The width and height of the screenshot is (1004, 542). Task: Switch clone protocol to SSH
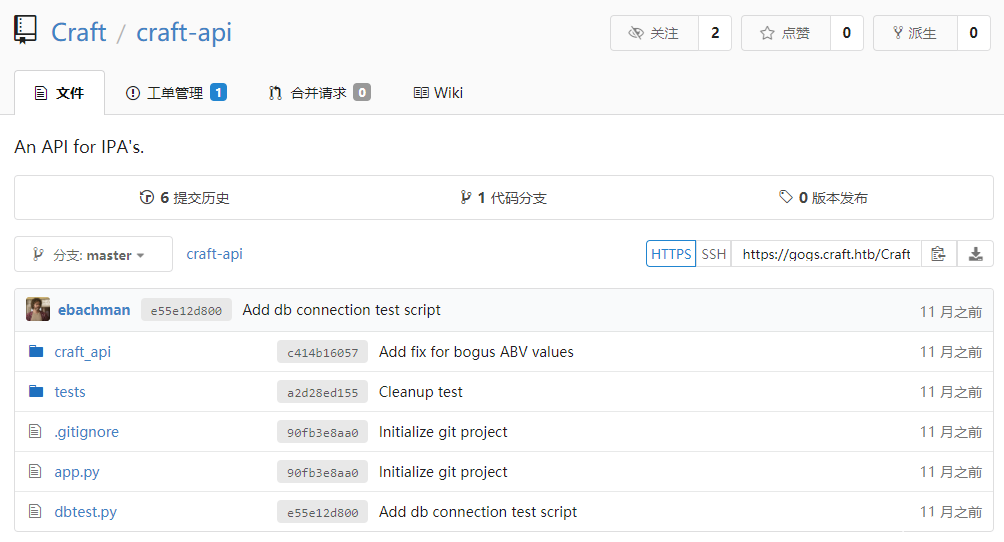tap(714, 254)
